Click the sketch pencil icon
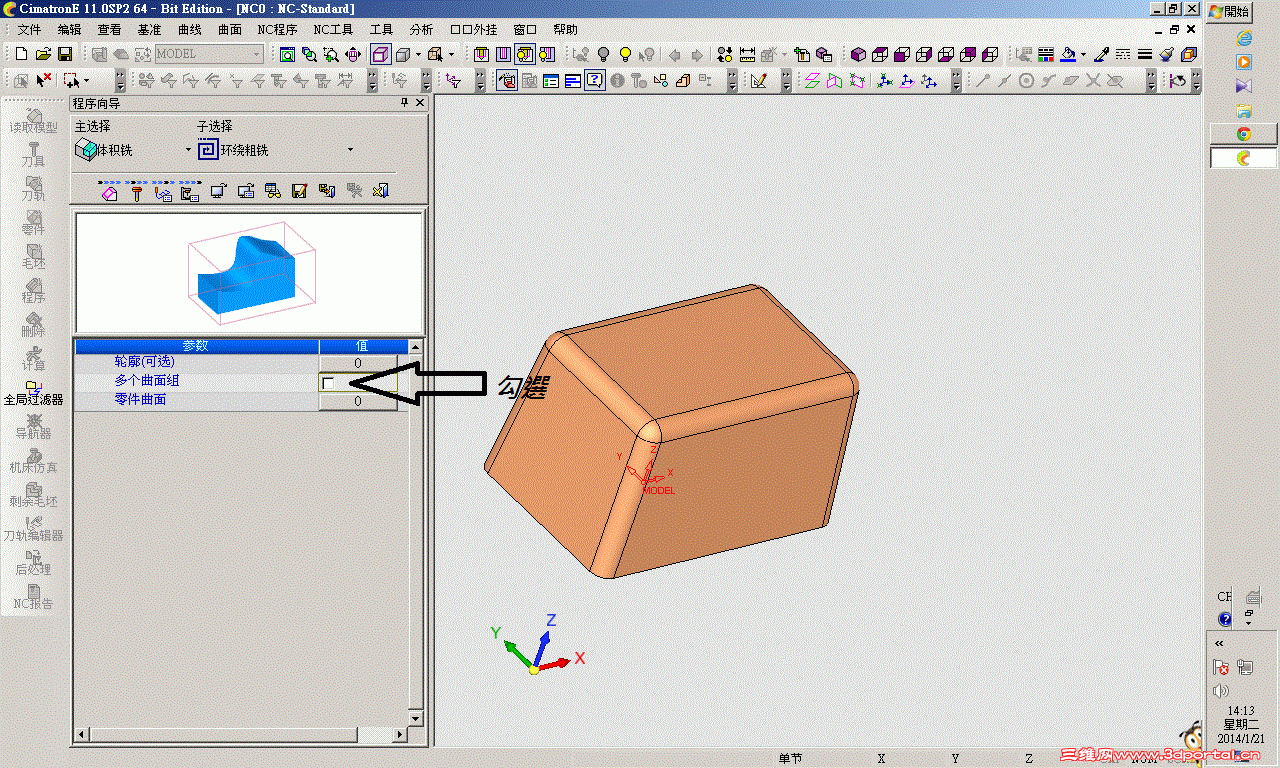The image size is (1280, 768). 758,80
